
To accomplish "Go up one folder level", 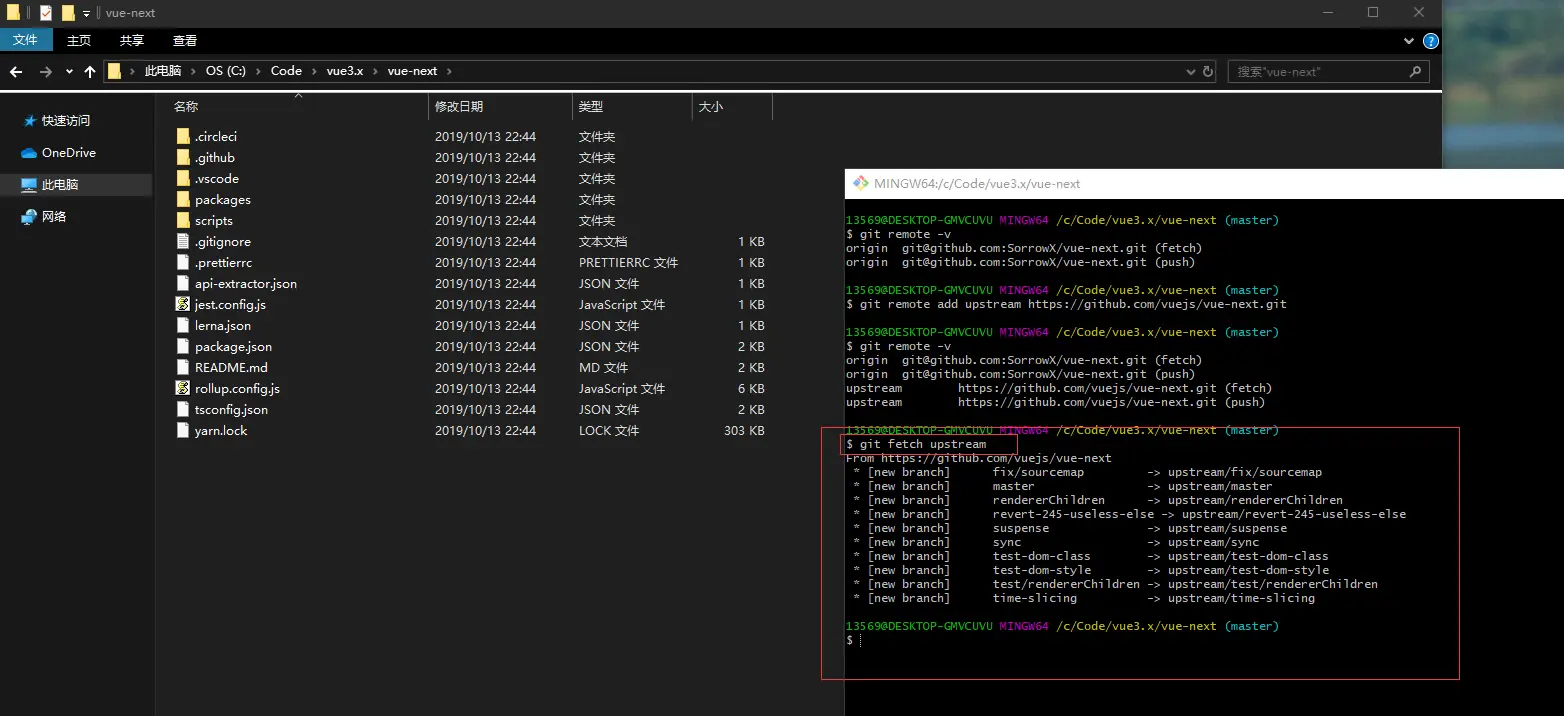I will [x=90, y=72].
